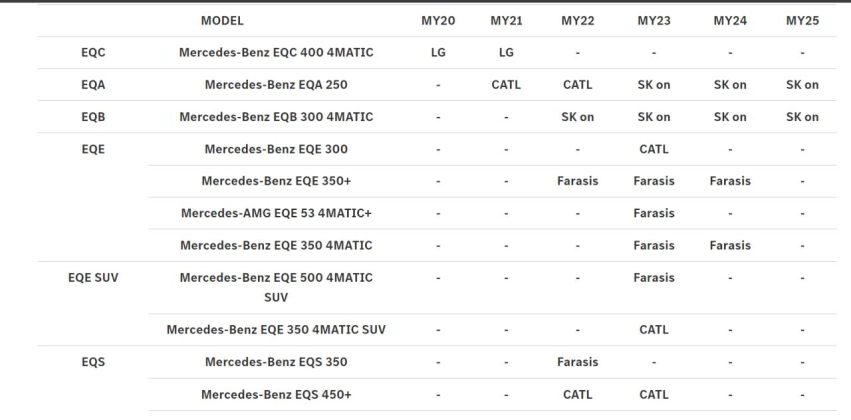Select the EQA 250 SK on cell under MY25
This screenshot has height=420, width=851.
click(802, 85)
